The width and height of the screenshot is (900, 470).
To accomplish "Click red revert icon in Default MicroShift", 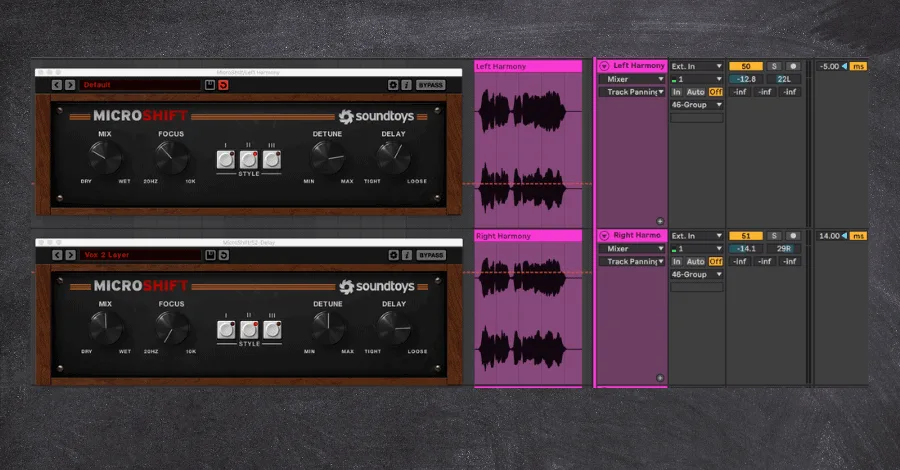I will (223, 85).
